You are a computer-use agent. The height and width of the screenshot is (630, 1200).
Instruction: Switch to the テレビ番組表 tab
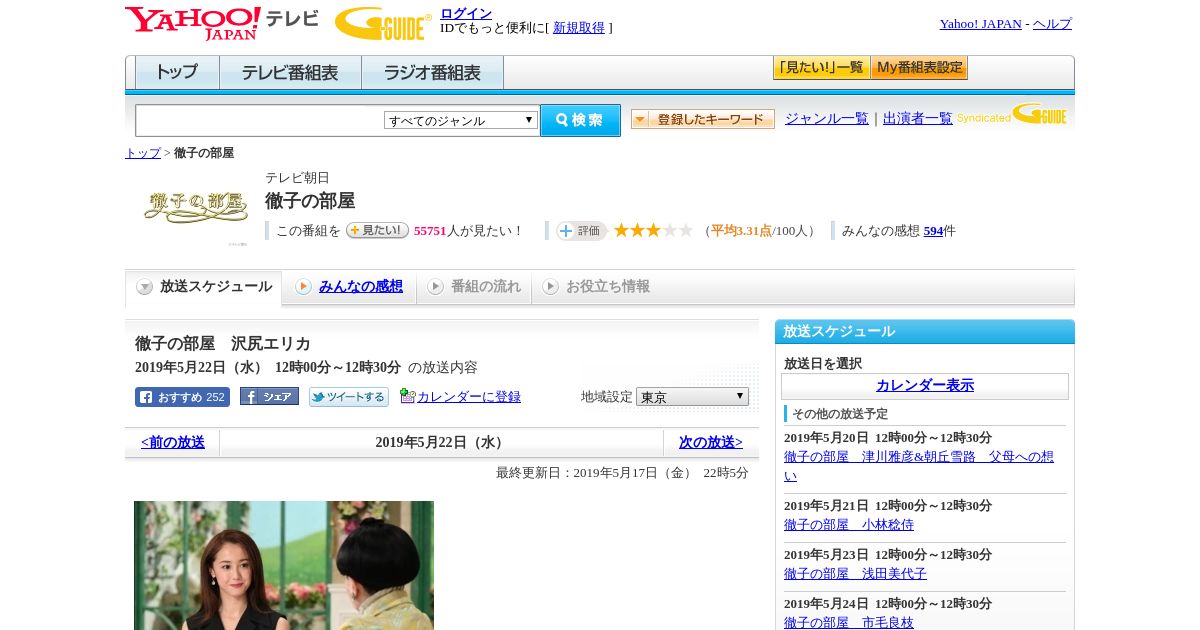click(290, 72)
